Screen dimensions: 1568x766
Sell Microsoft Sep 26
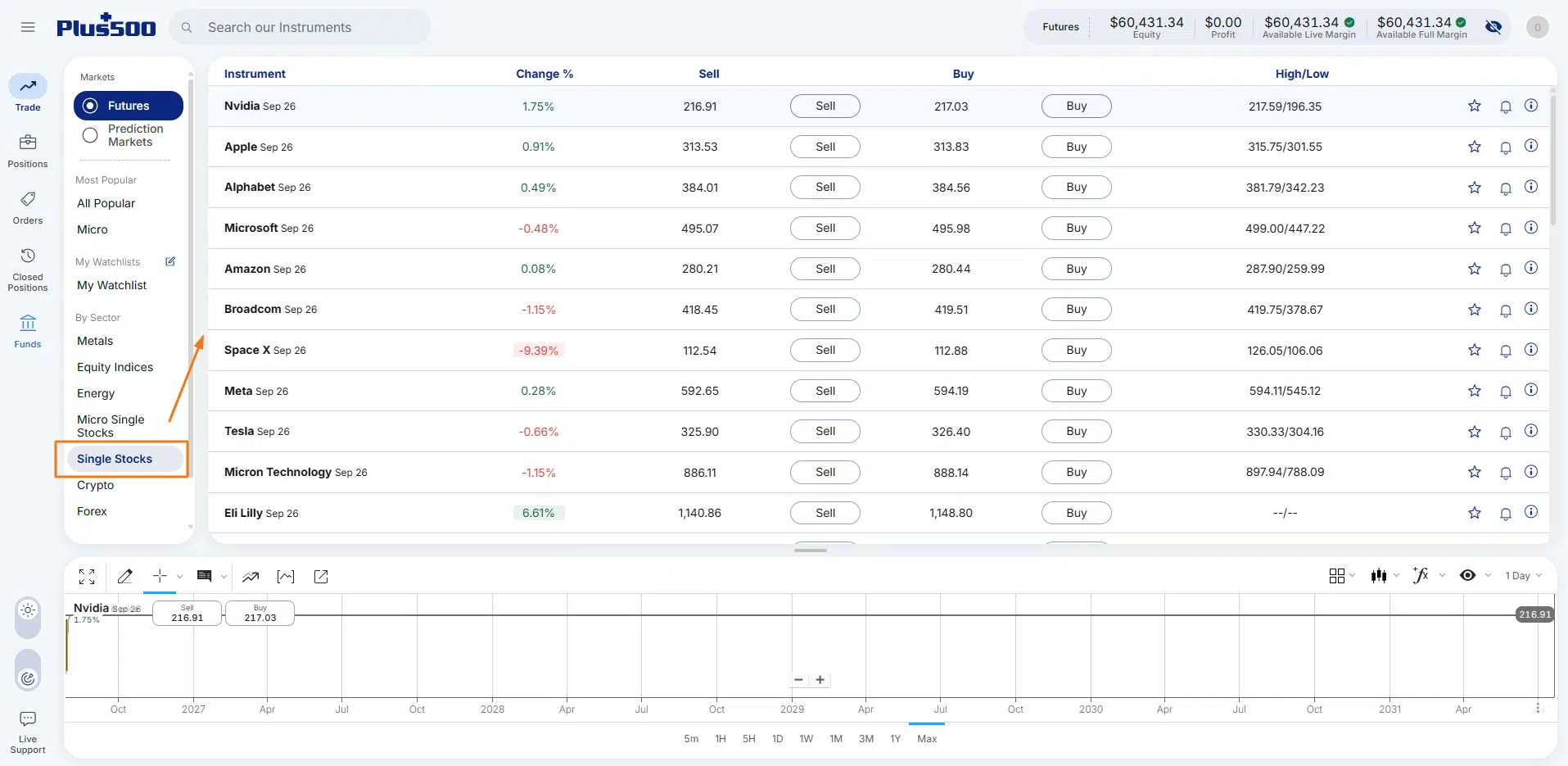(x=825, y=228)
